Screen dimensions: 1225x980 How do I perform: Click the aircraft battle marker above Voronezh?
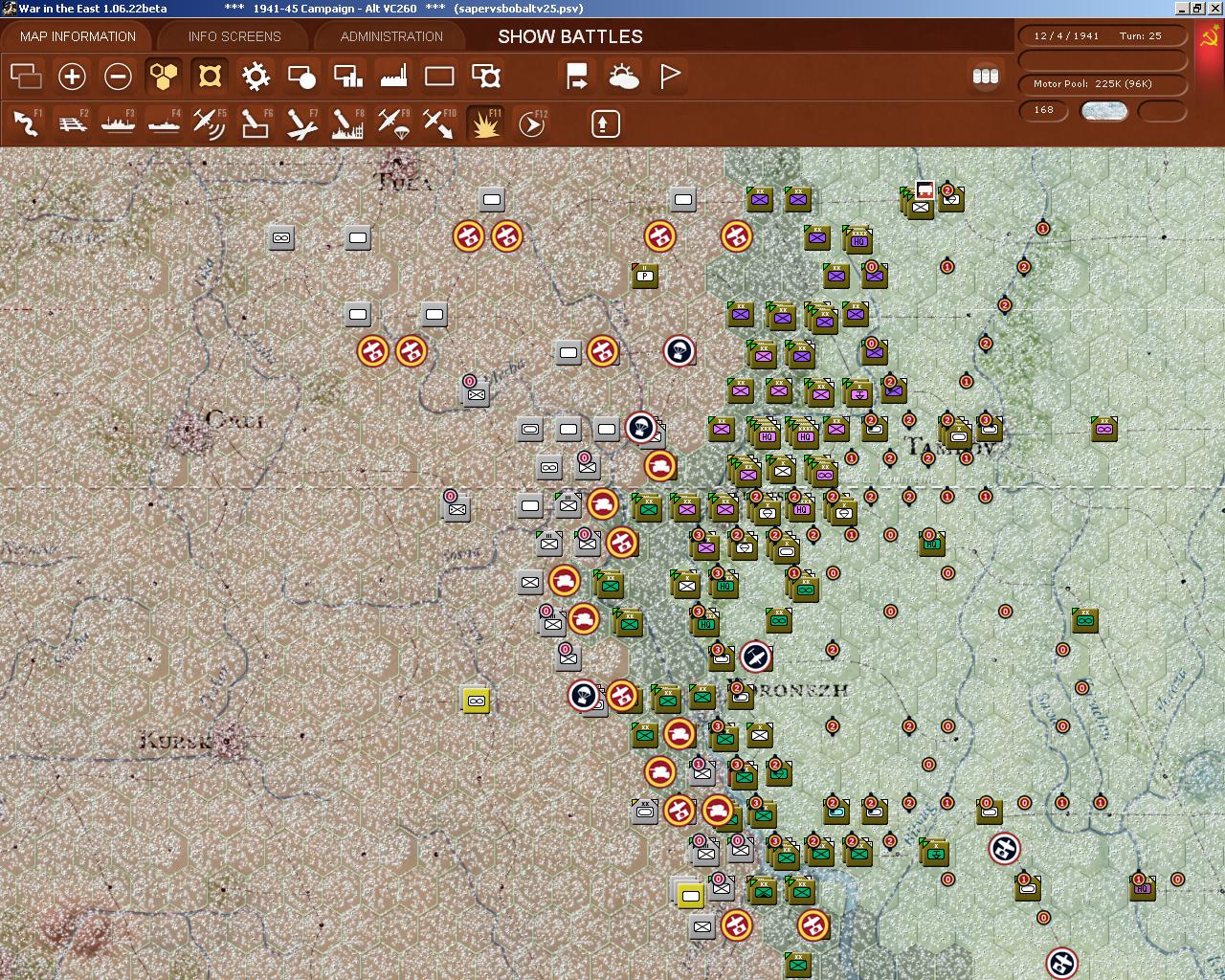(755, 657)
